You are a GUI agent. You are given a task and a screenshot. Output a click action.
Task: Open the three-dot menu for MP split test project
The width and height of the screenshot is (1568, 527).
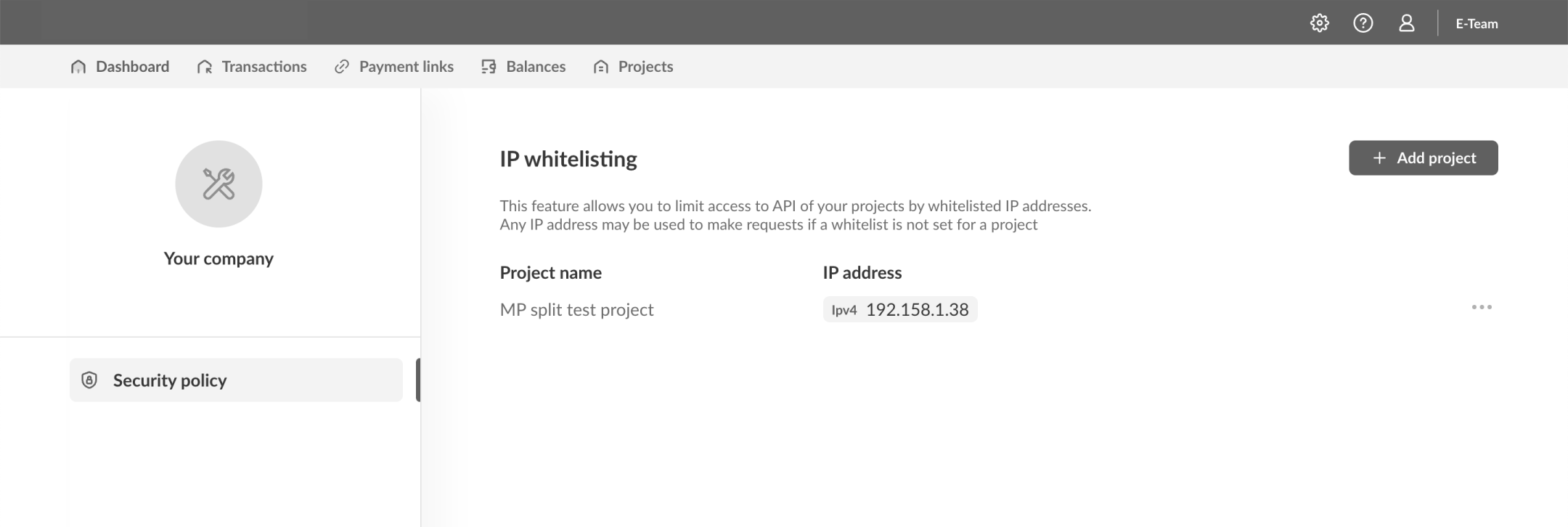[1481, 307]
